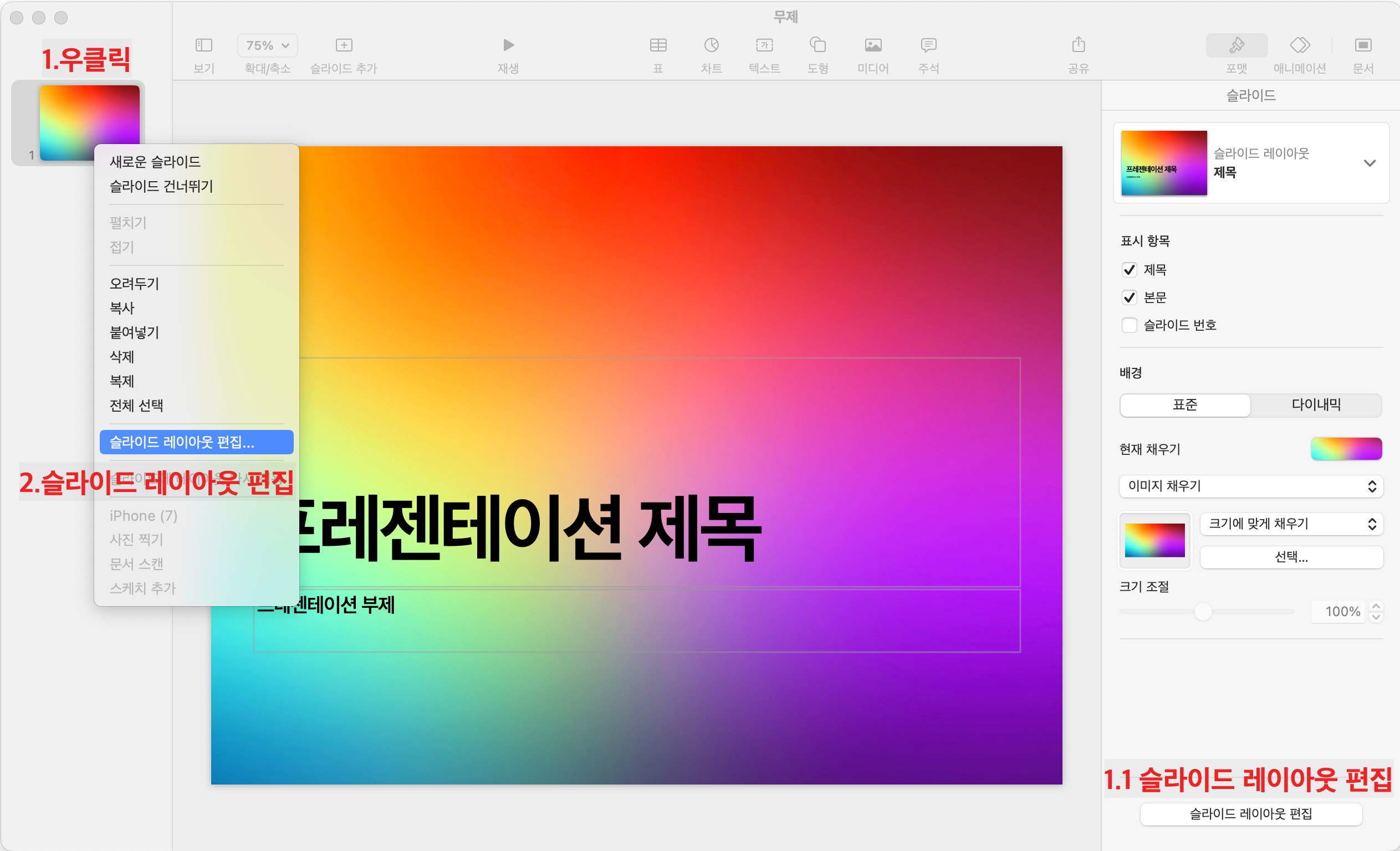This screenshot has height=851, width=1400.
Task: Switch to the 다이내믹 background tab
Action: tap(1316, 405)
